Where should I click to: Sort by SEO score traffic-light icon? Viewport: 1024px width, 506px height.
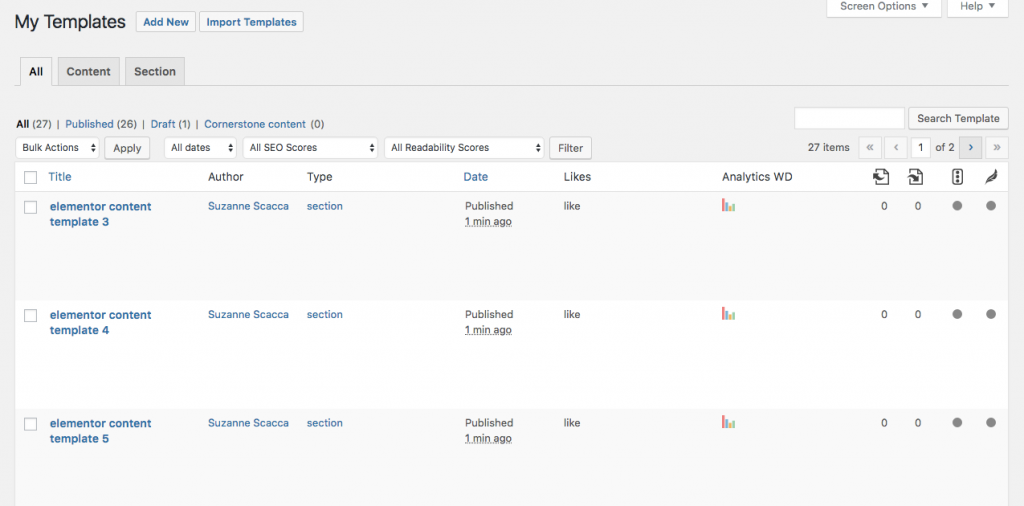click(x=957, y=177)
